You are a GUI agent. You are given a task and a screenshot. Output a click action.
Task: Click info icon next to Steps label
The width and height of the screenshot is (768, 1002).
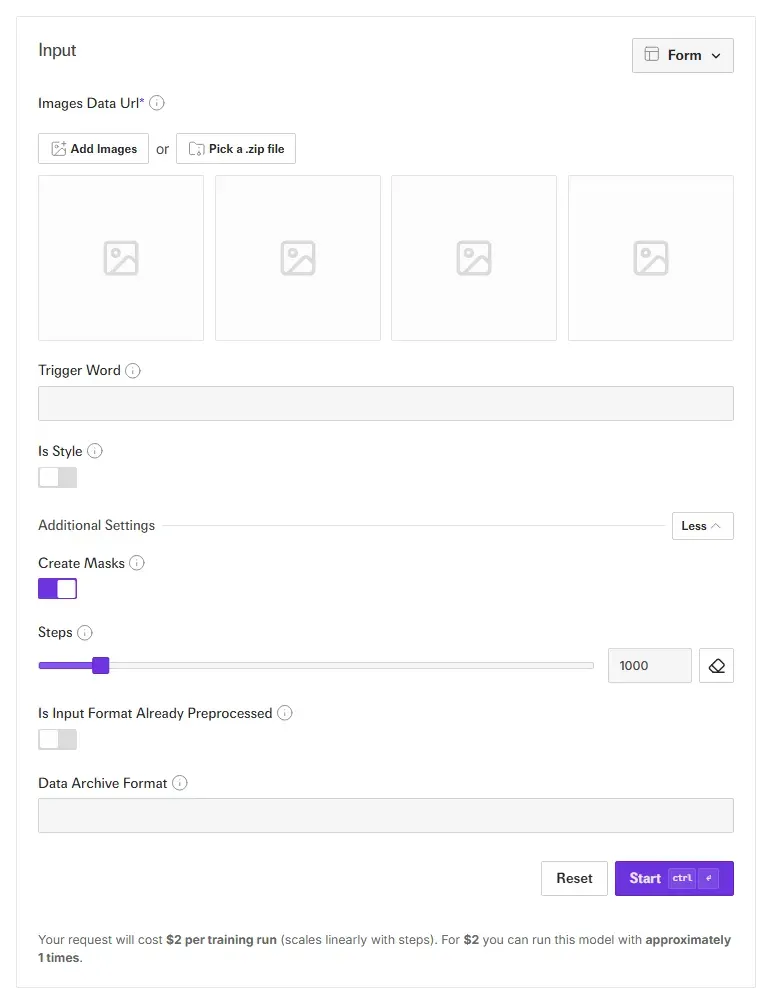(x=85, y=633)
